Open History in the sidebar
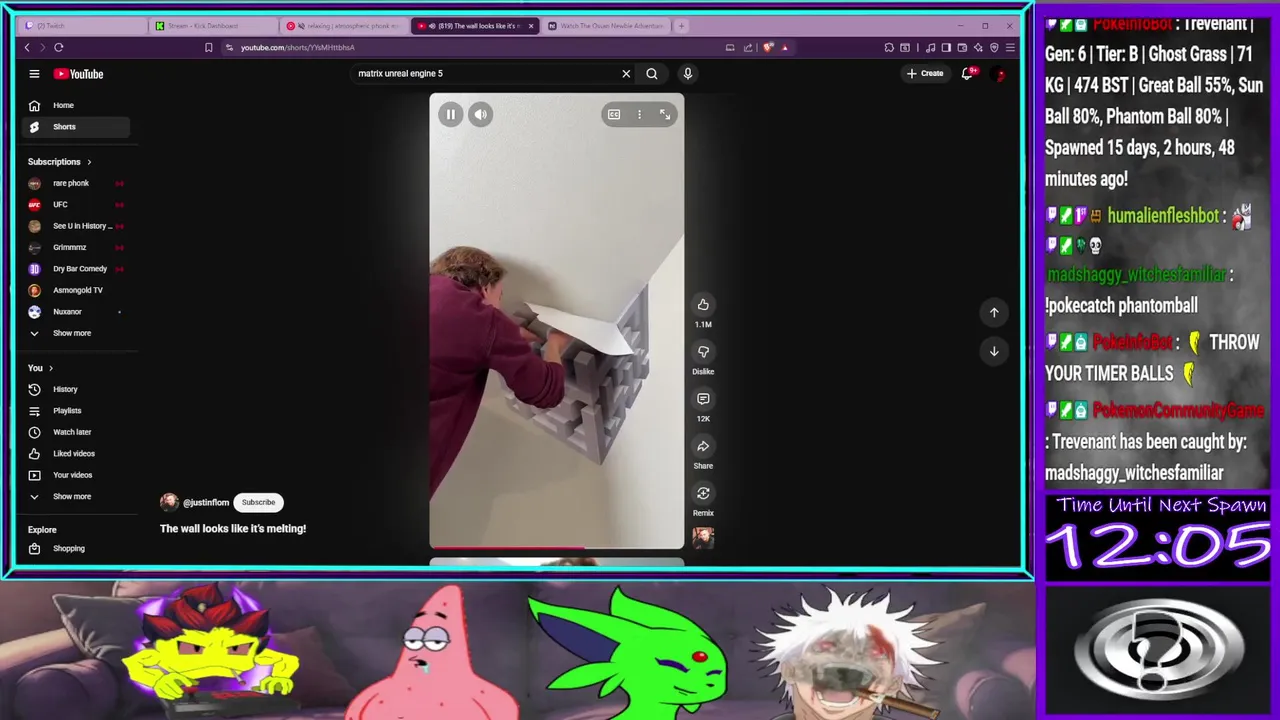 click(x=76, y=389)
